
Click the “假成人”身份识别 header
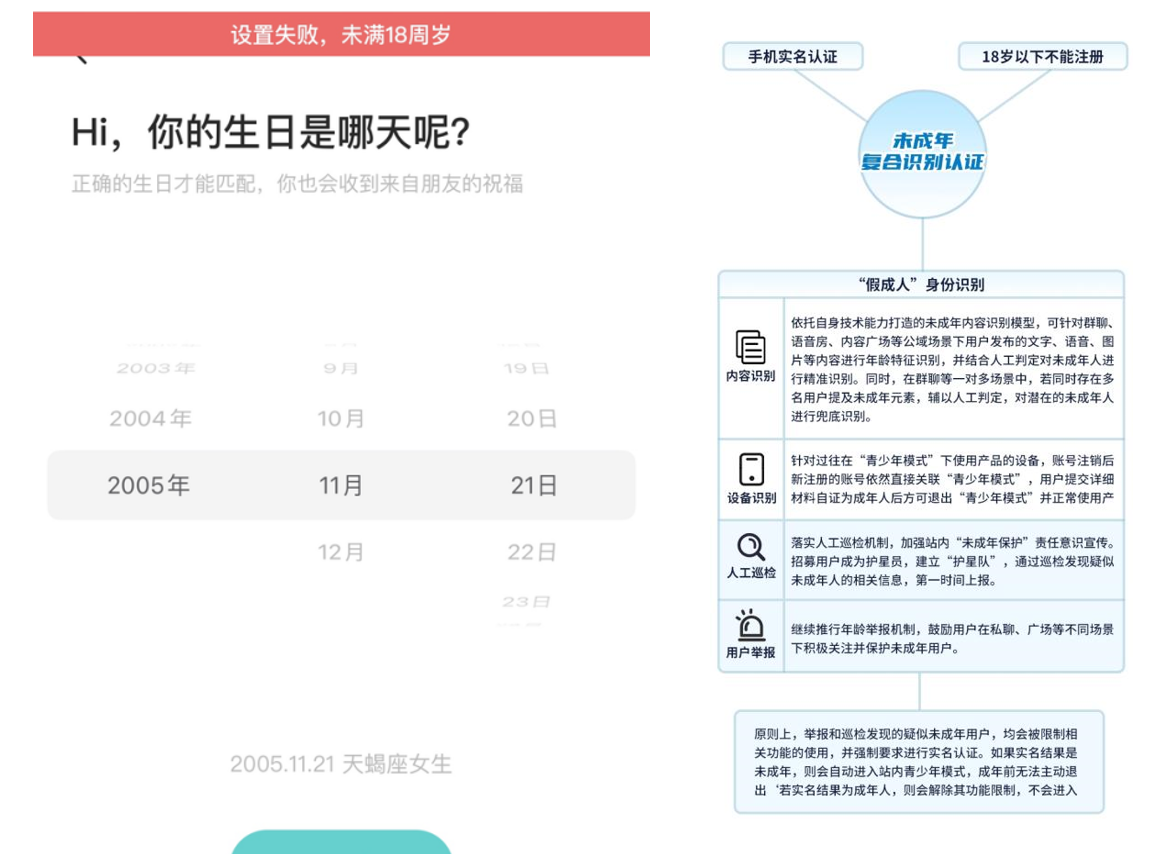click(920, 284)
